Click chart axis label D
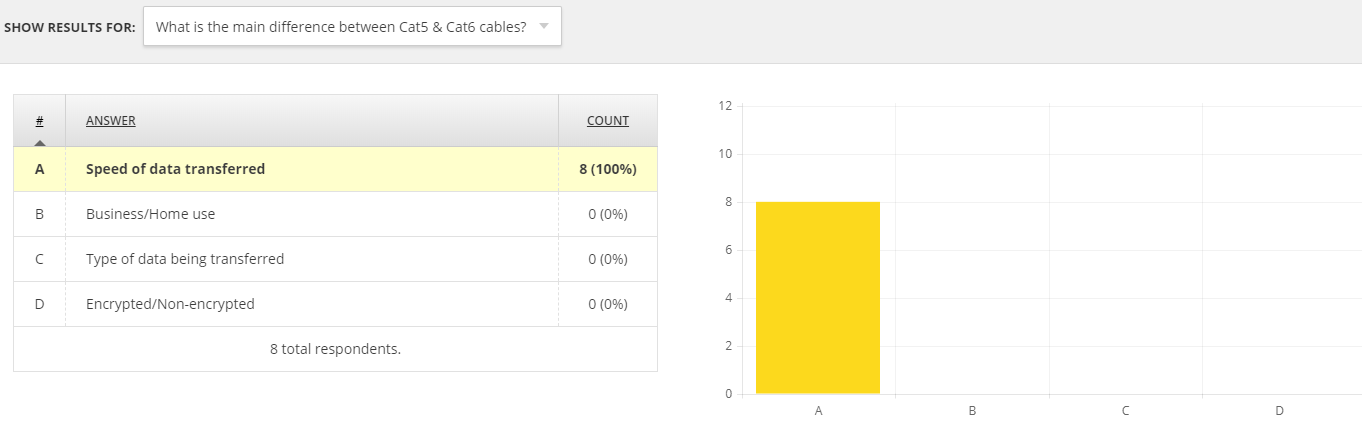Image resolution: width=1362 pixels, height=423 pixels. click(1279, 410)
